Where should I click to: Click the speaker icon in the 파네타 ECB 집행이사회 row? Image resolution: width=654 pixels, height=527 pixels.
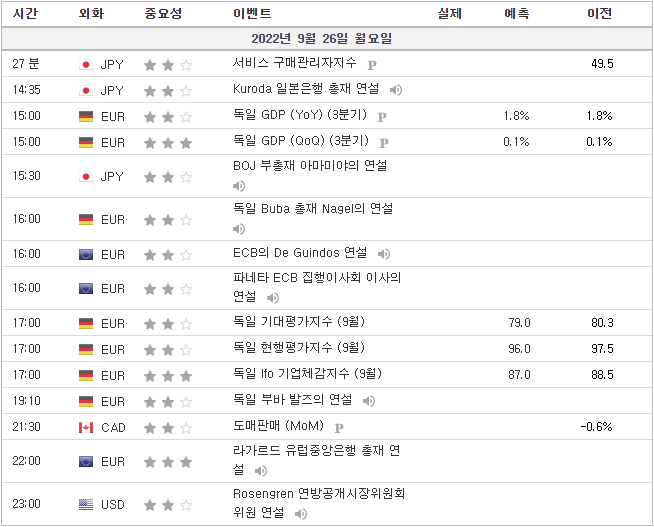pos(273,298)
